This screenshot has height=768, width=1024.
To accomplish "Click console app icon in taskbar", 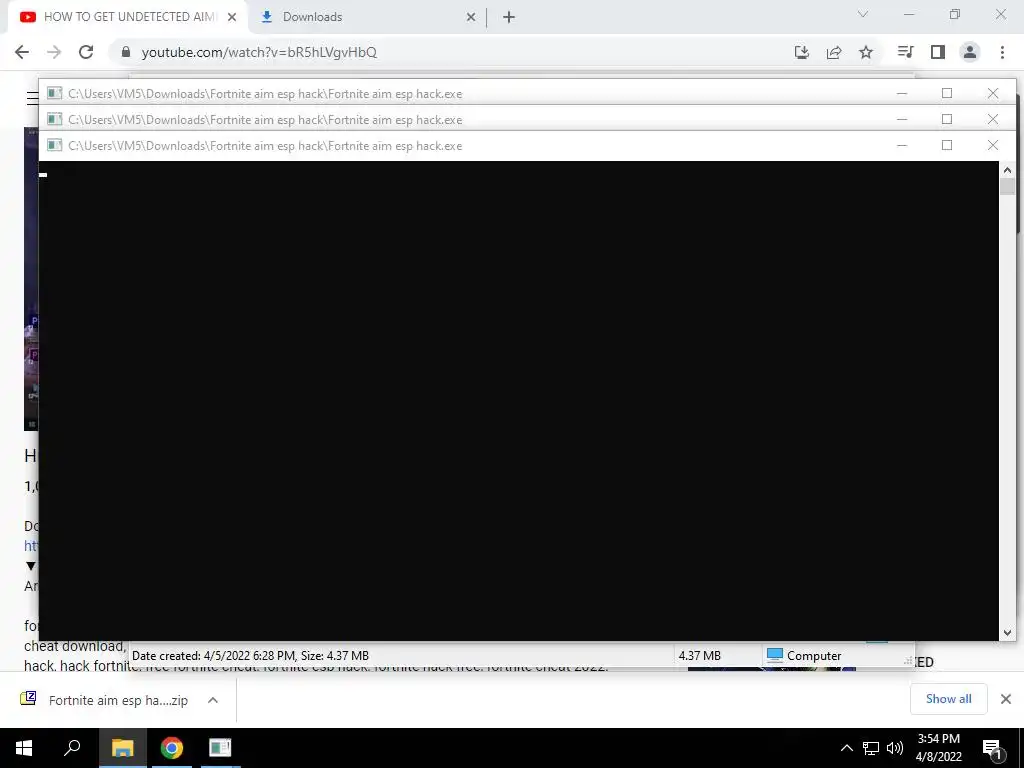I will (220, 748).
